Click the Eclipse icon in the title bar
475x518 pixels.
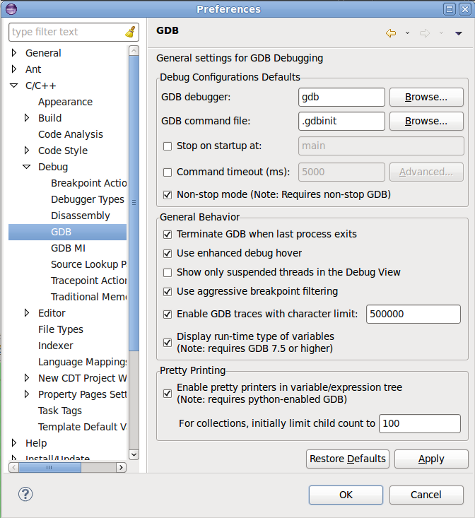tap(11, 9)
